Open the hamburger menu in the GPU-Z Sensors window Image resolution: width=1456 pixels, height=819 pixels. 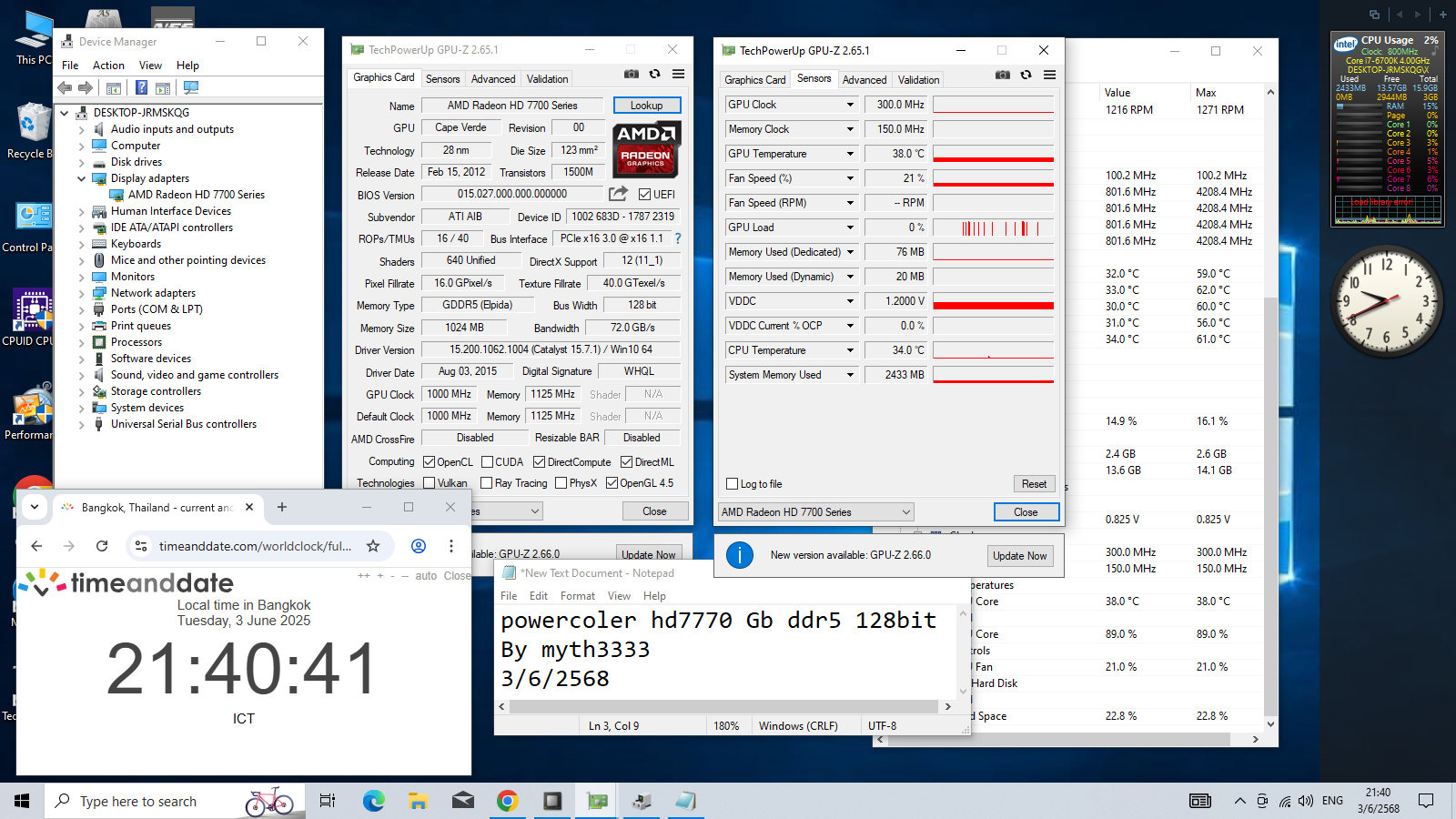(1049, 75)
